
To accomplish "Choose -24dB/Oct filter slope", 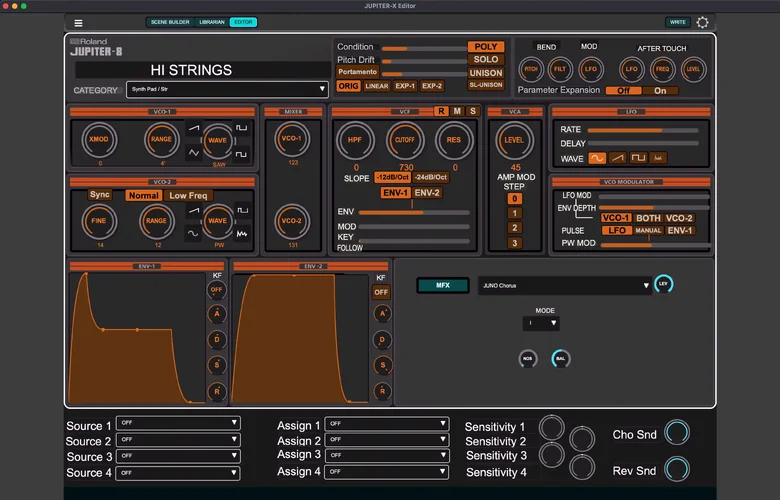I will pos(431,177).
